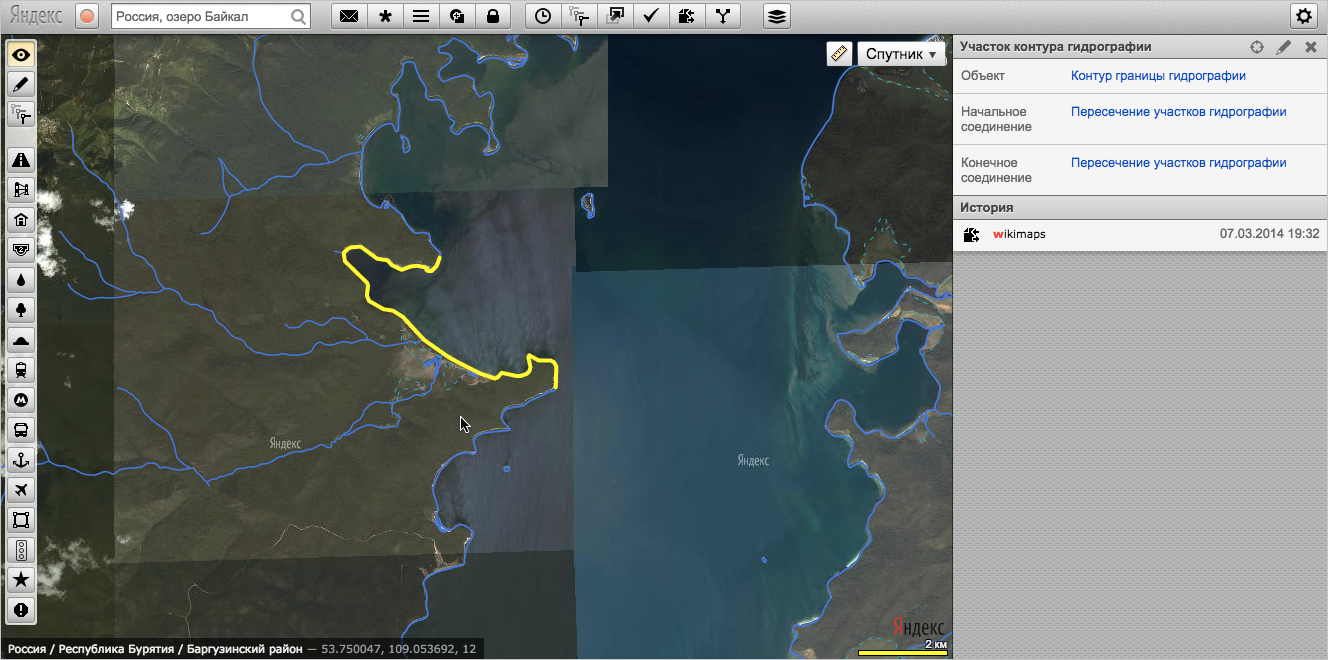Open the layers stack icon
The image size is (1328, 660).
point(777,16)
